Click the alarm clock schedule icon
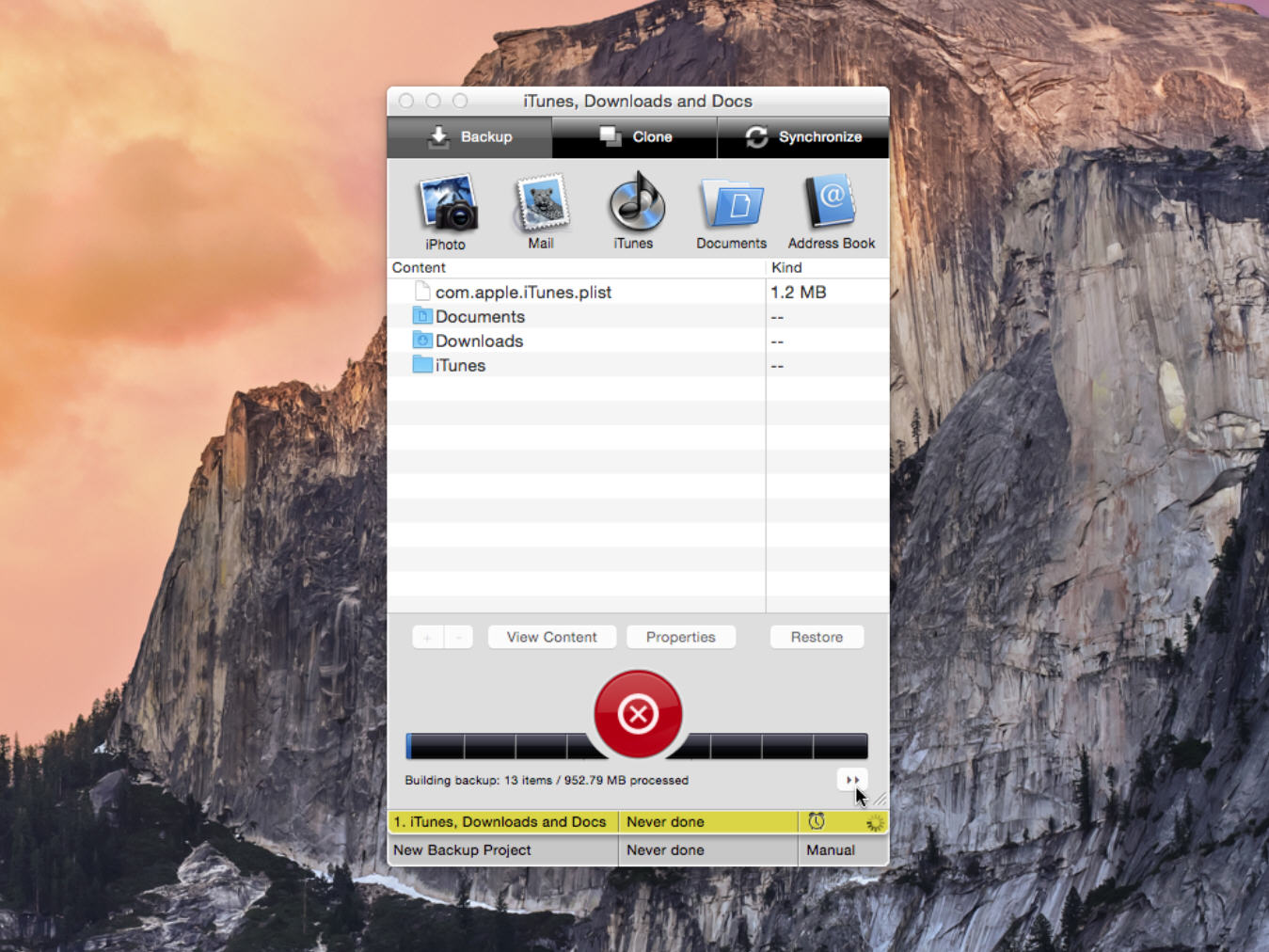The width and height of the screenshot is (1269, 952). pyautogui.click(x=817, y=821)
